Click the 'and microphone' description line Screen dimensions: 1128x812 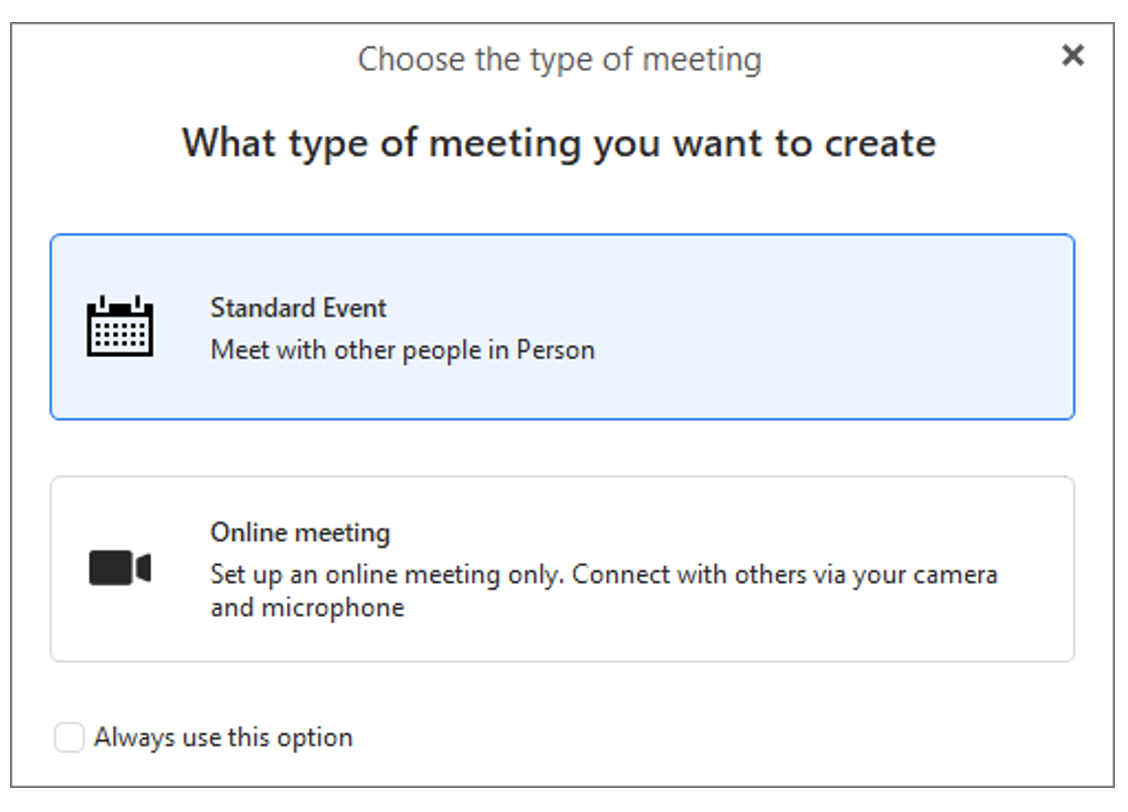pos(307,608)
